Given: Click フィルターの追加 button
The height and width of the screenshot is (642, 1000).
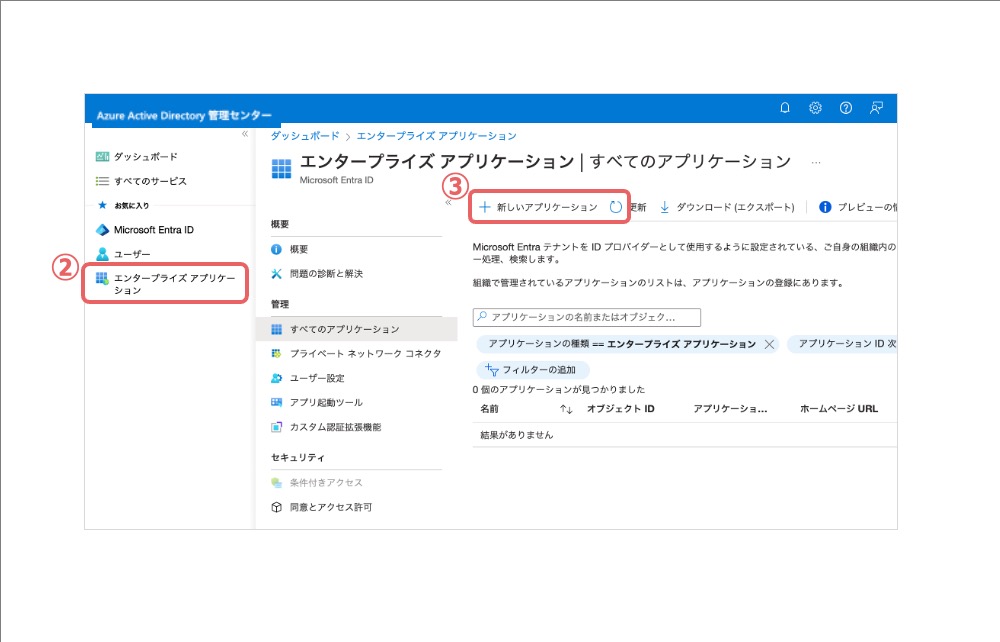Looking at the screenshot, I should pos(533,370).
